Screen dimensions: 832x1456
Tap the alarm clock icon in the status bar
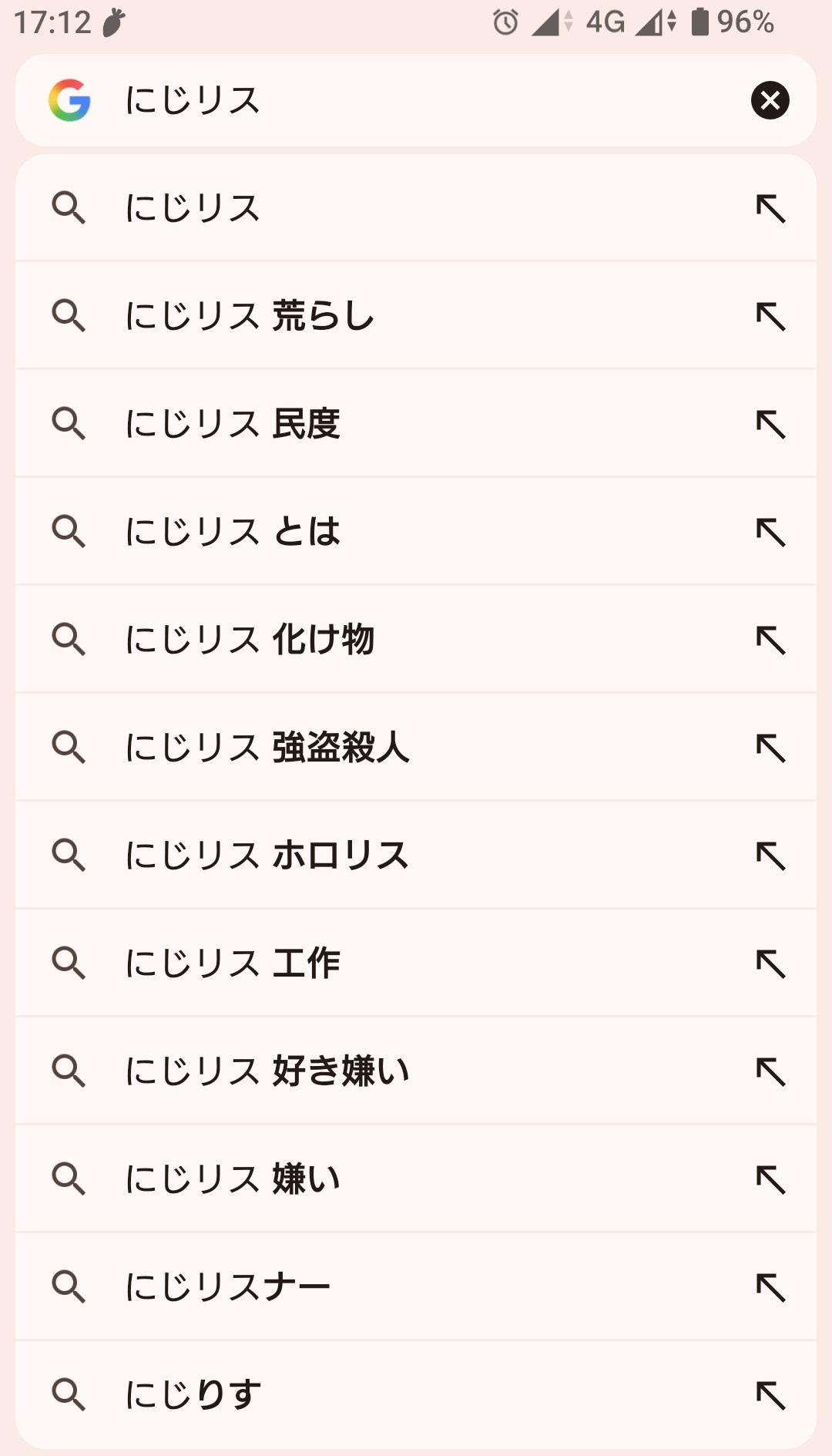(505, 22)
